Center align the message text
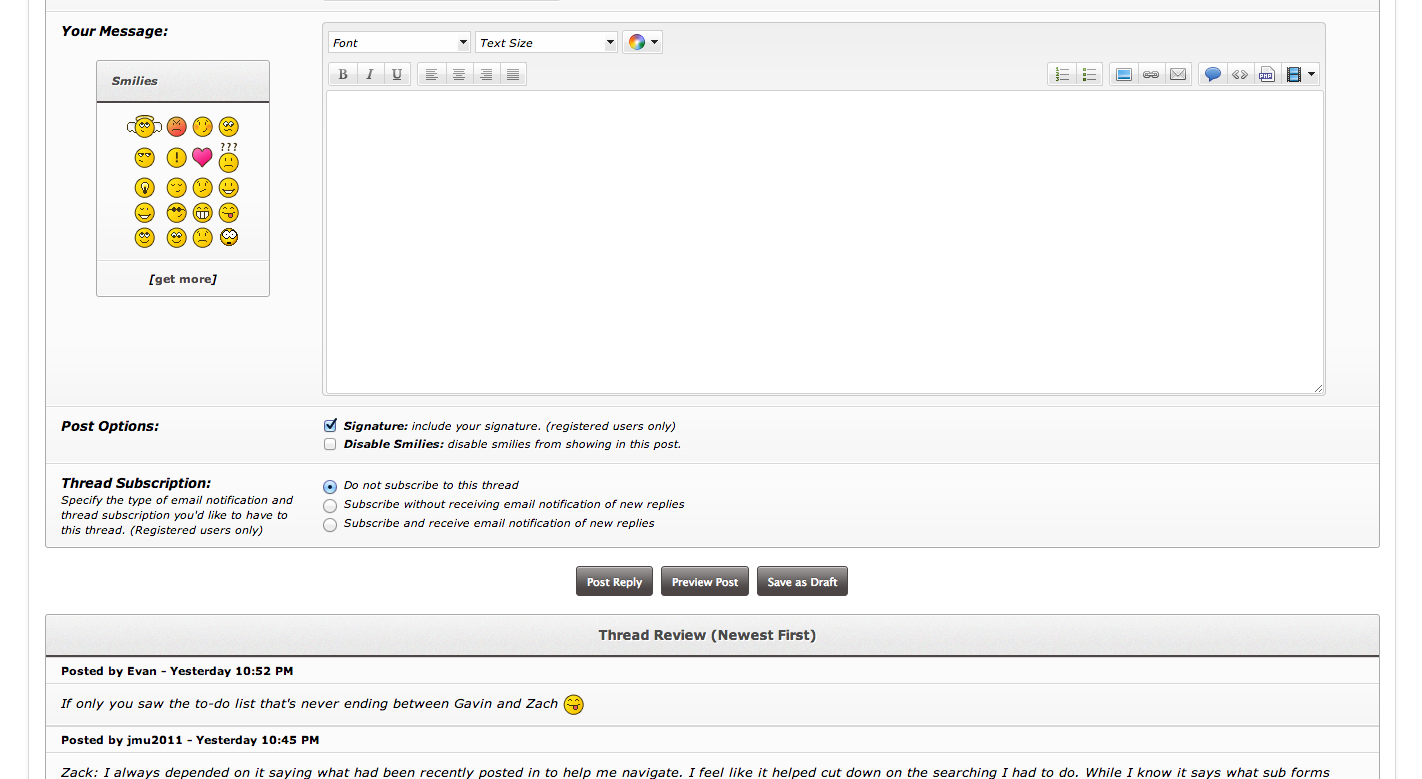The width and height of the screenshot is (1422, 779). [459, 75]
